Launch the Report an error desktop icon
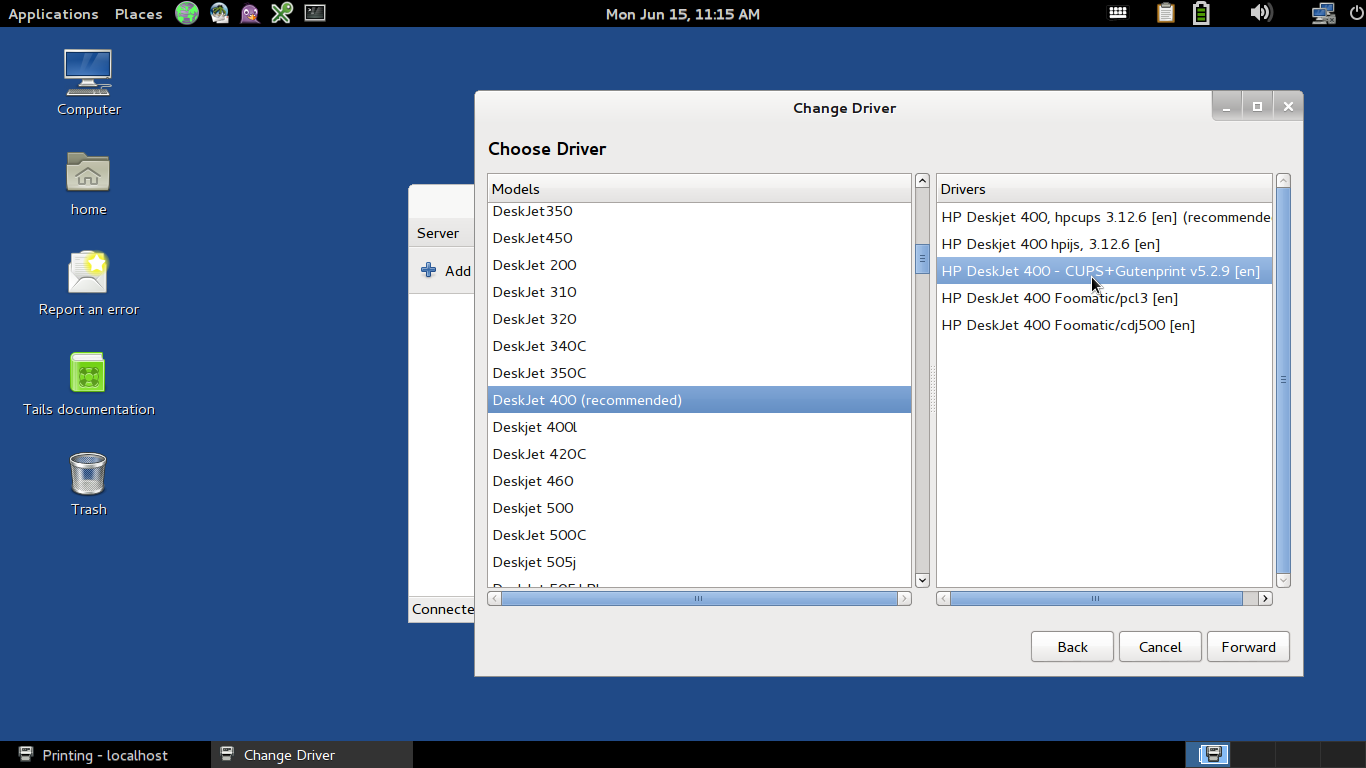The height and width of the screenshot is (768, 1366). pyautogui.click(x=88, y=283)
